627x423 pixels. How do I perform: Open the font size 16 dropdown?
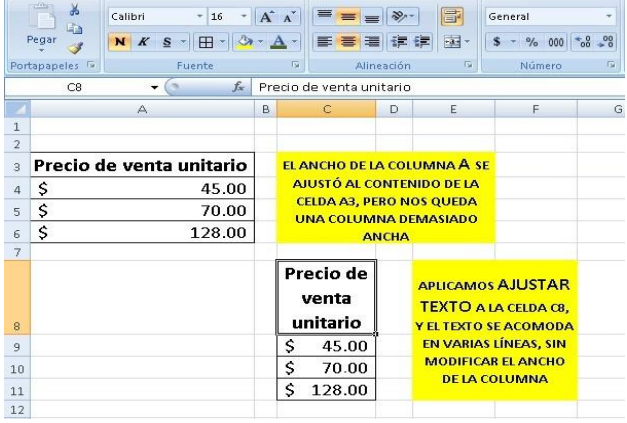[244, 16]
